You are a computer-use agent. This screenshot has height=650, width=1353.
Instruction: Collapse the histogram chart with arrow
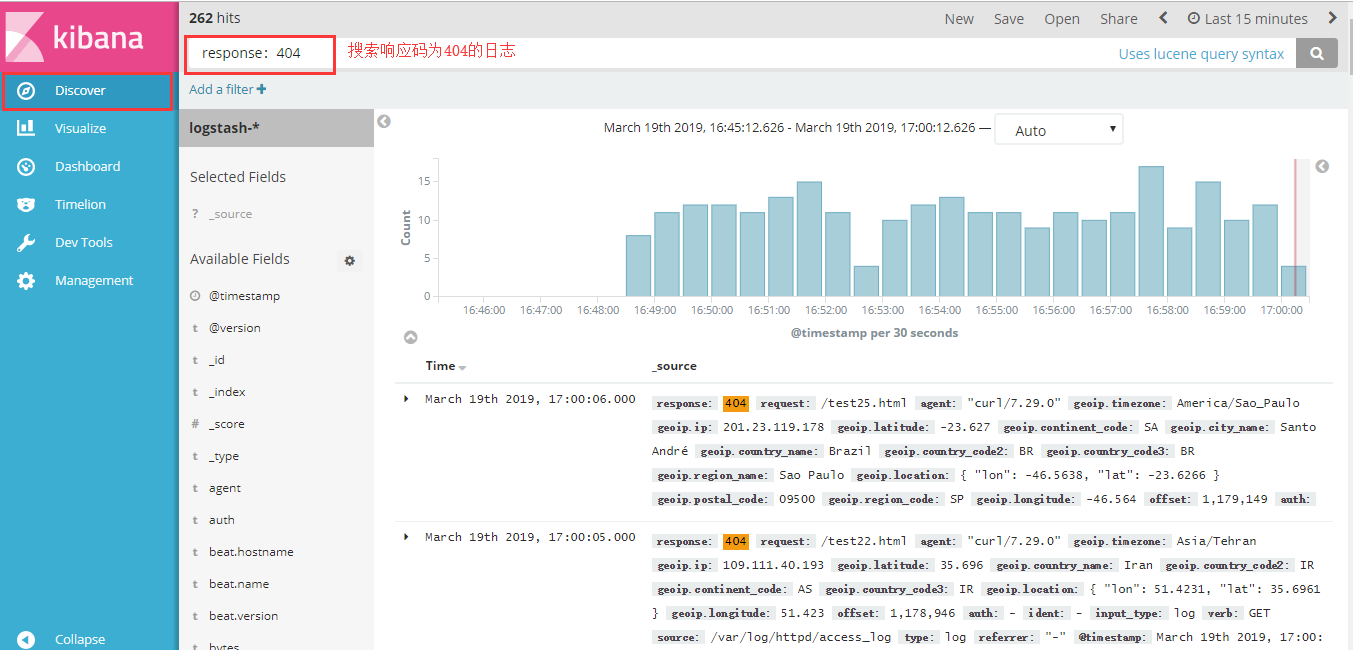410,338
